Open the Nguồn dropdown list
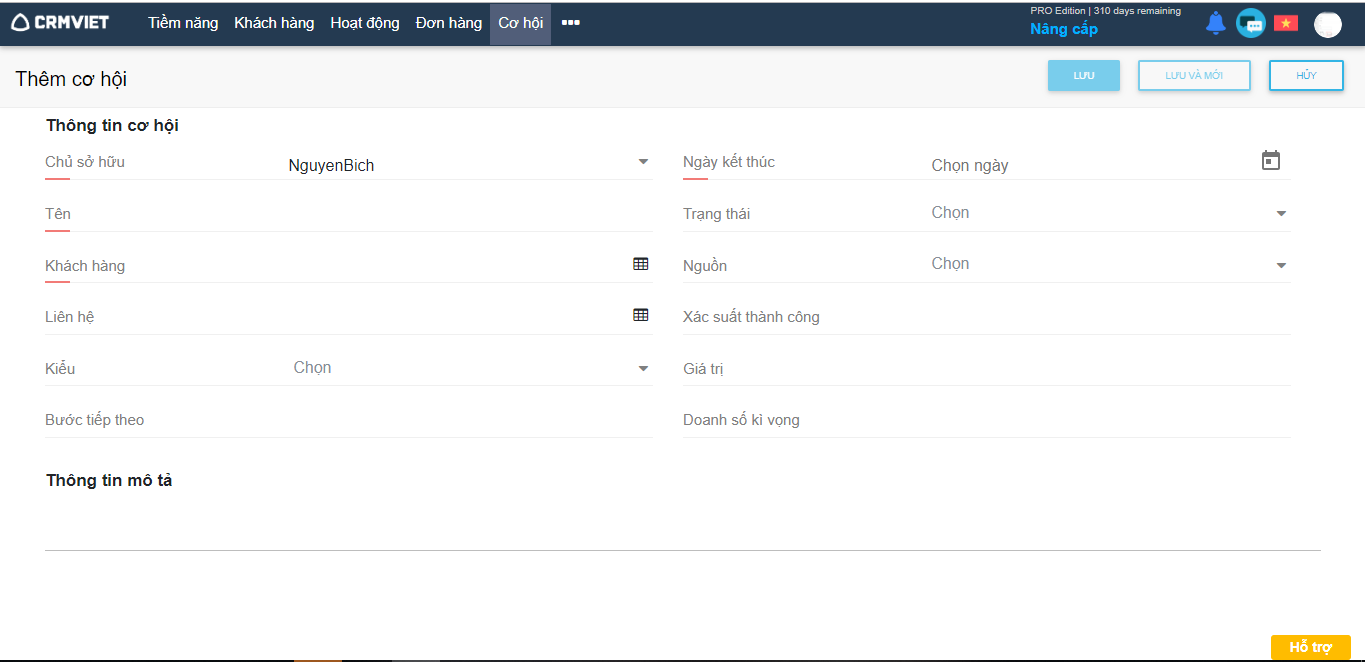 click(1281, 265)
